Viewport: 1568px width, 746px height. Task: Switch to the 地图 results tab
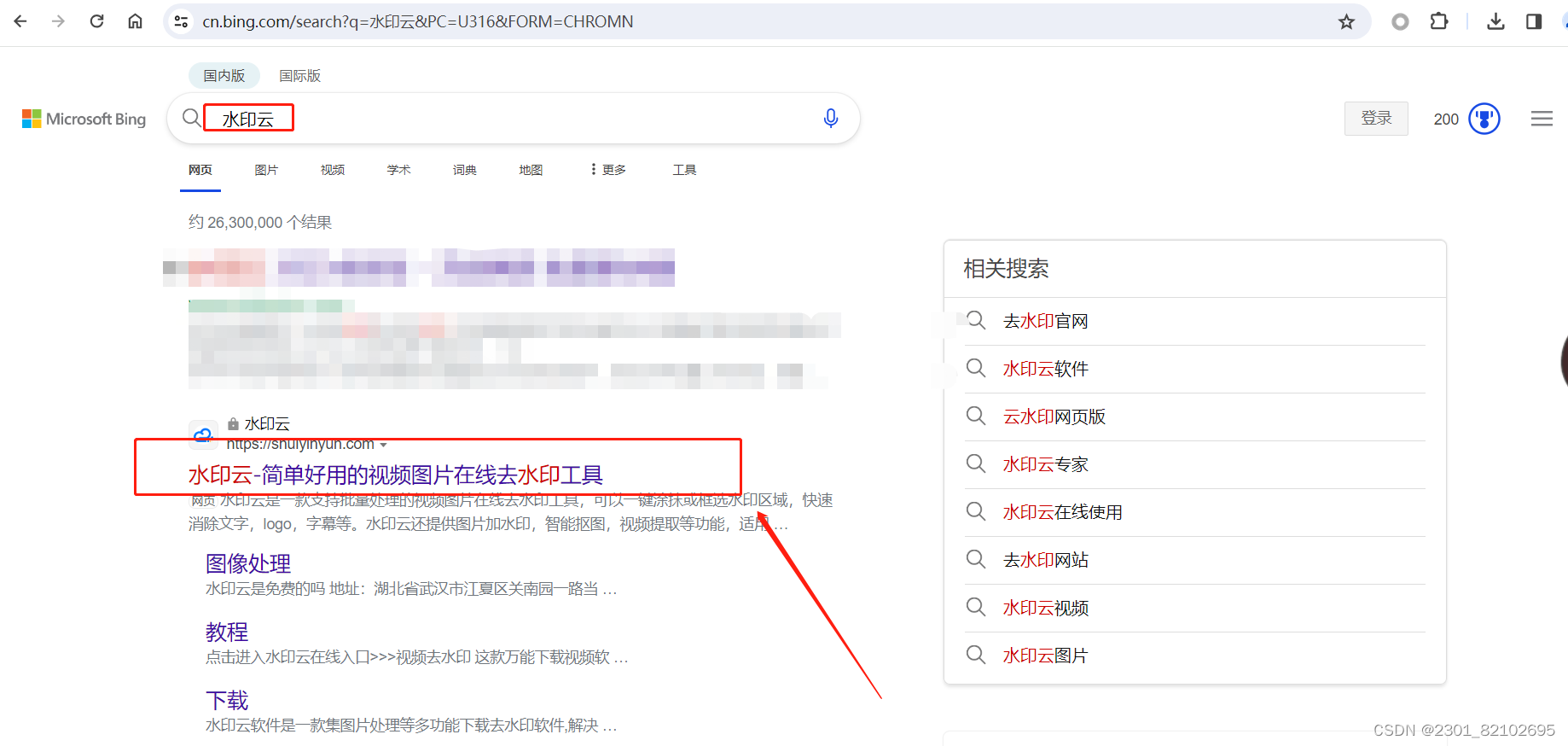(x=531, y=170)
